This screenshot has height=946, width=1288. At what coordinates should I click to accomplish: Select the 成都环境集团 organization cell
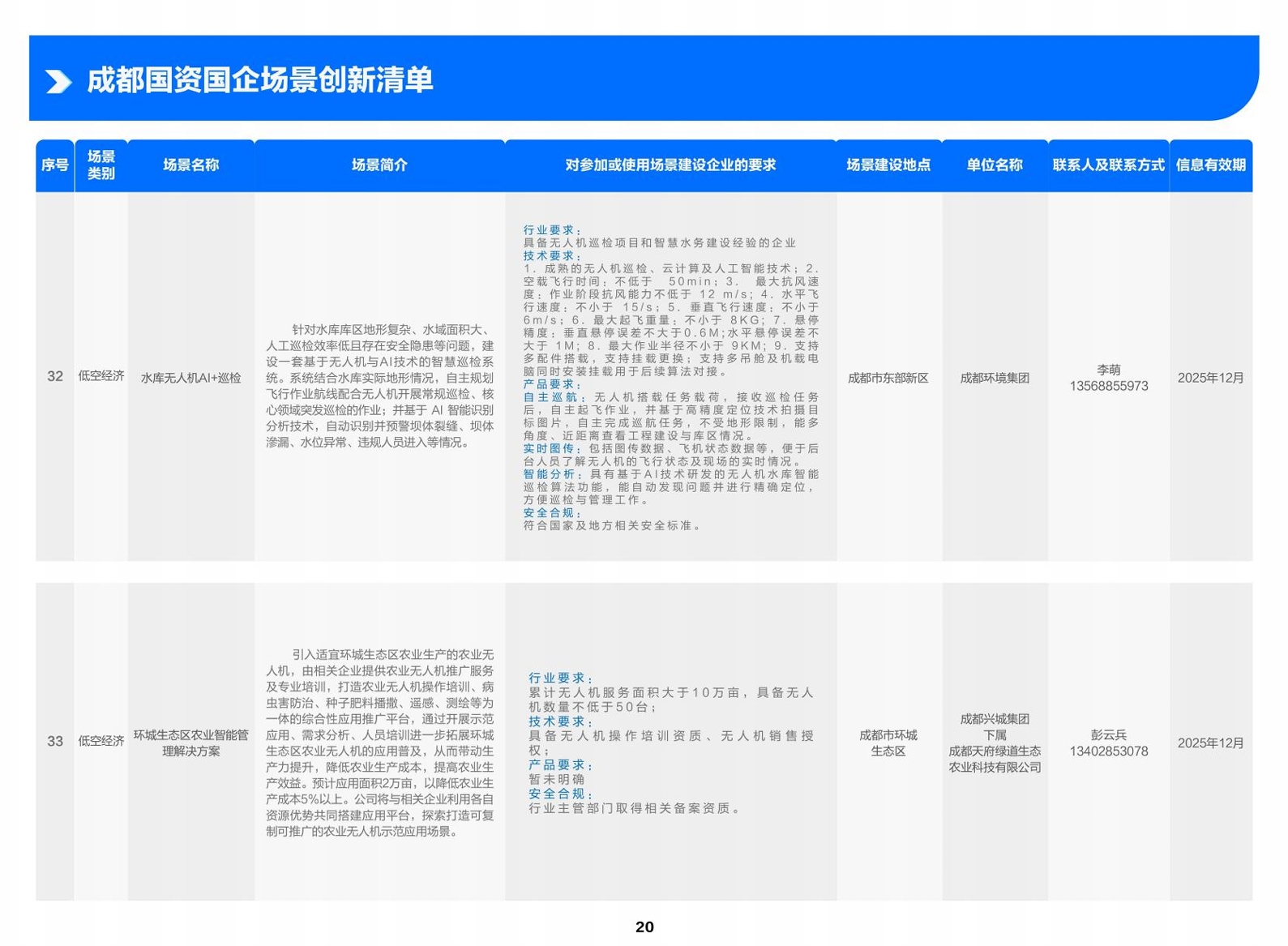[995, 379]
